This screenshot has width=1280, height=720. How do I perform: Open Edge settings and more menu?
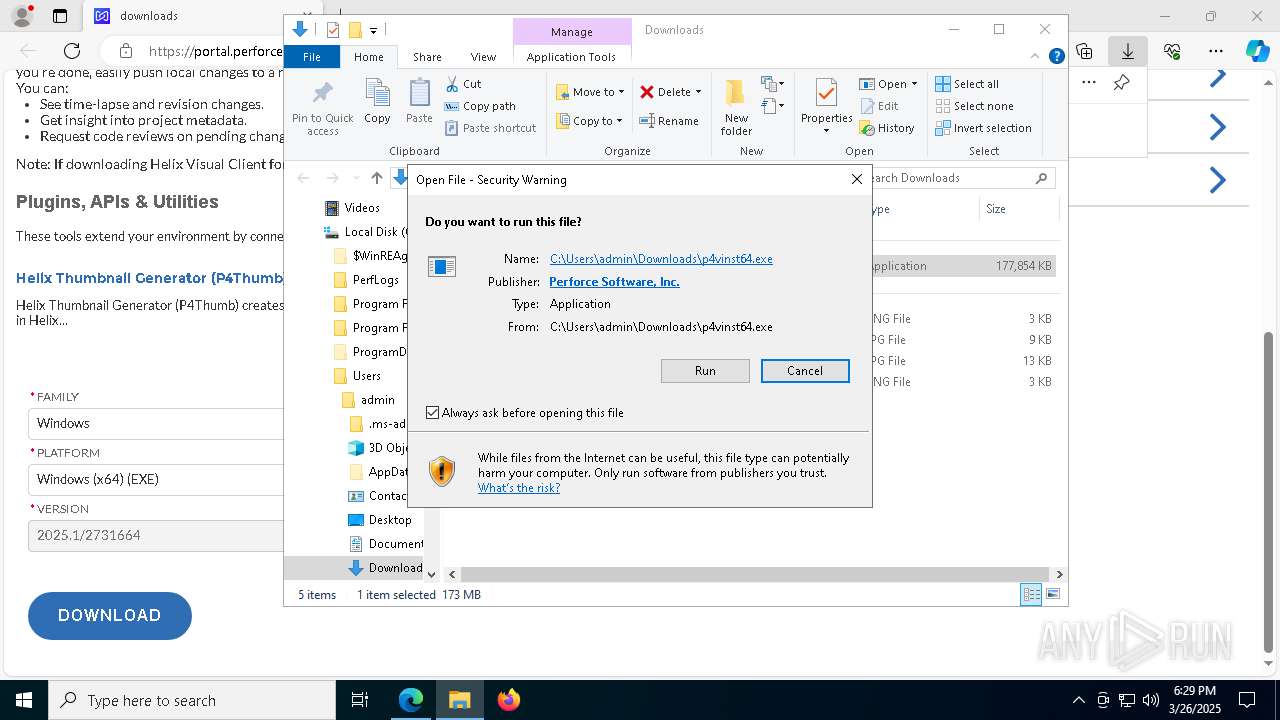point(1216,51)
